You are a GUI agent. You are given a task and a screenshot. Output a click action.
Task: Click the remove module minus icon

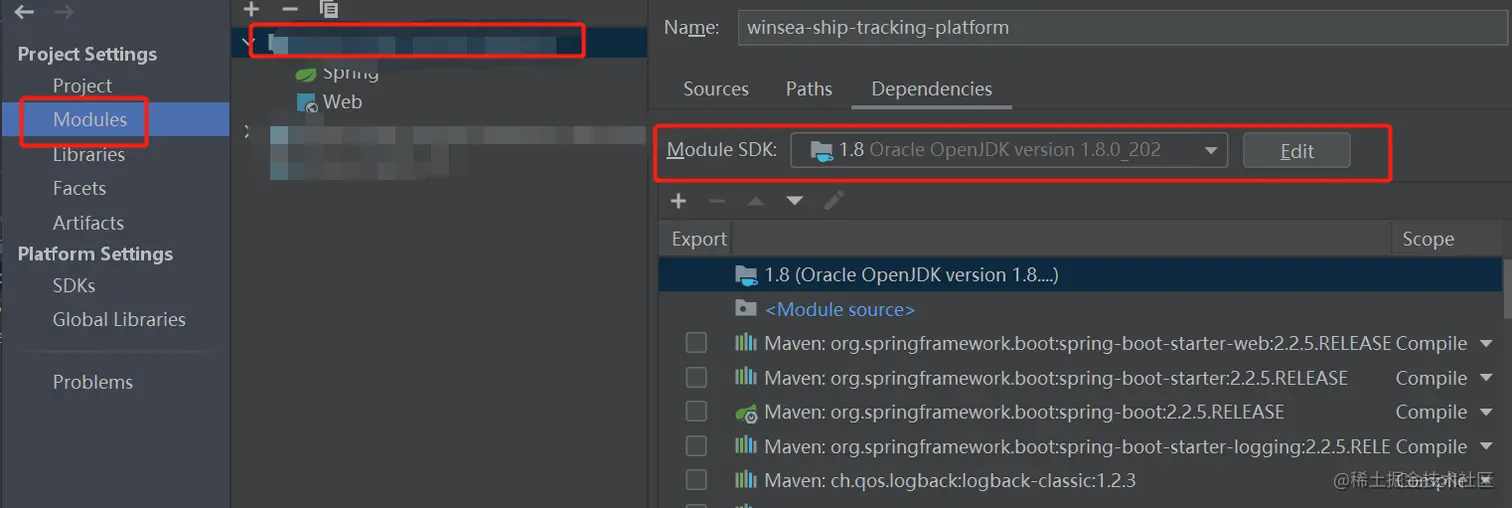[290, 9]
